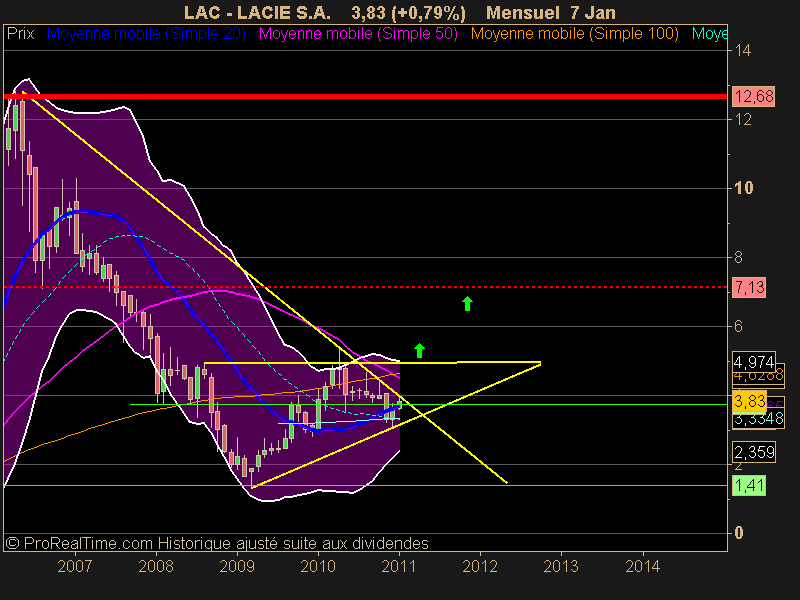Select the 'Moyenne mobile (Simple 50)' legend entry
The image size is (800, 600).
[358, 34]
